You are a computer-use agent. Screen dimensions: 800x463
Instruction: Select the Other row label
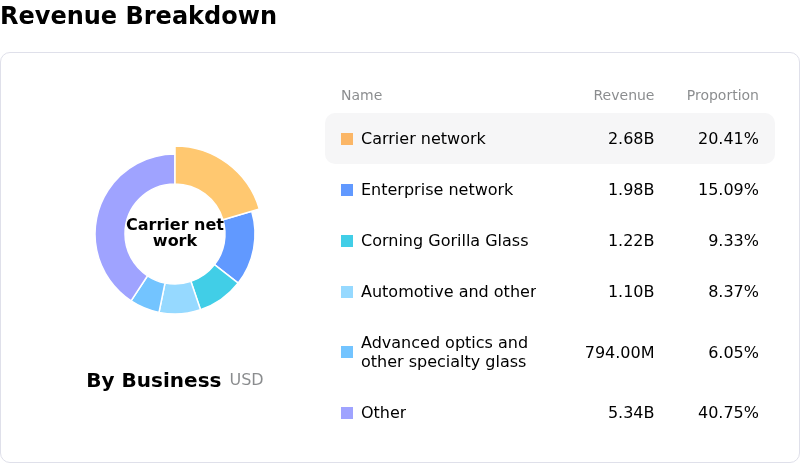tap(383, 413)
